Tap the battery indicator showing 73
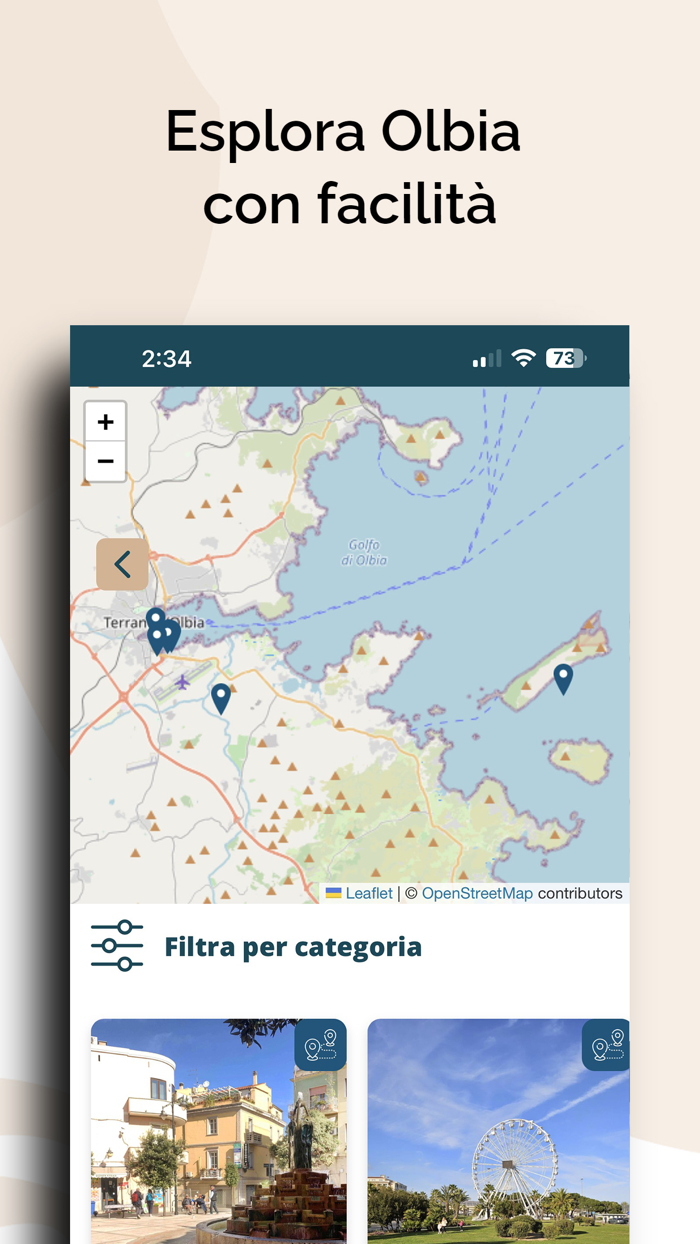This screenshot has width=700, height=1244. 566,358
